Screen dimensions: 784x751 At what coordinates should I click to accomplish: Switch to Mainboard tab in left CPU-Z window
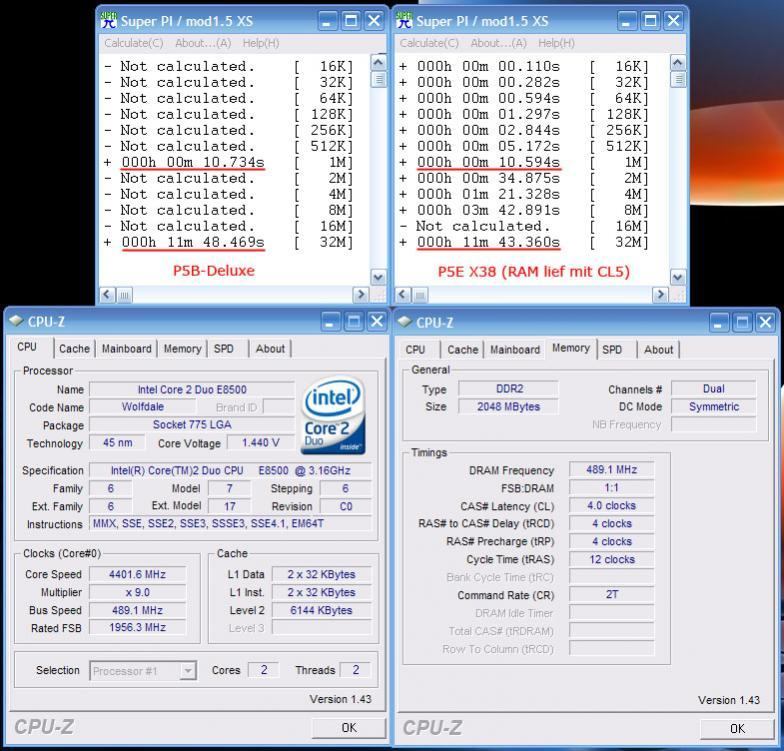[x=126, y=348]
